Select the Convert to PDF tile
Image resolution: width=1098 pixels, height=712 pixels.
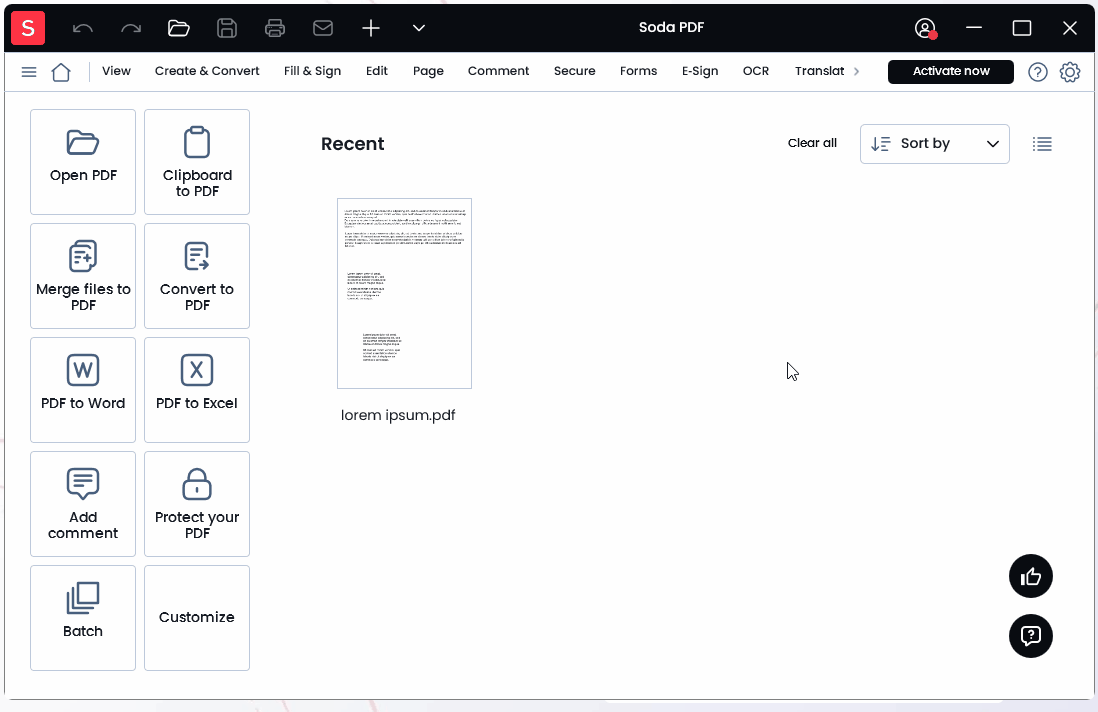pyautogui.click(x=197, y=276)
